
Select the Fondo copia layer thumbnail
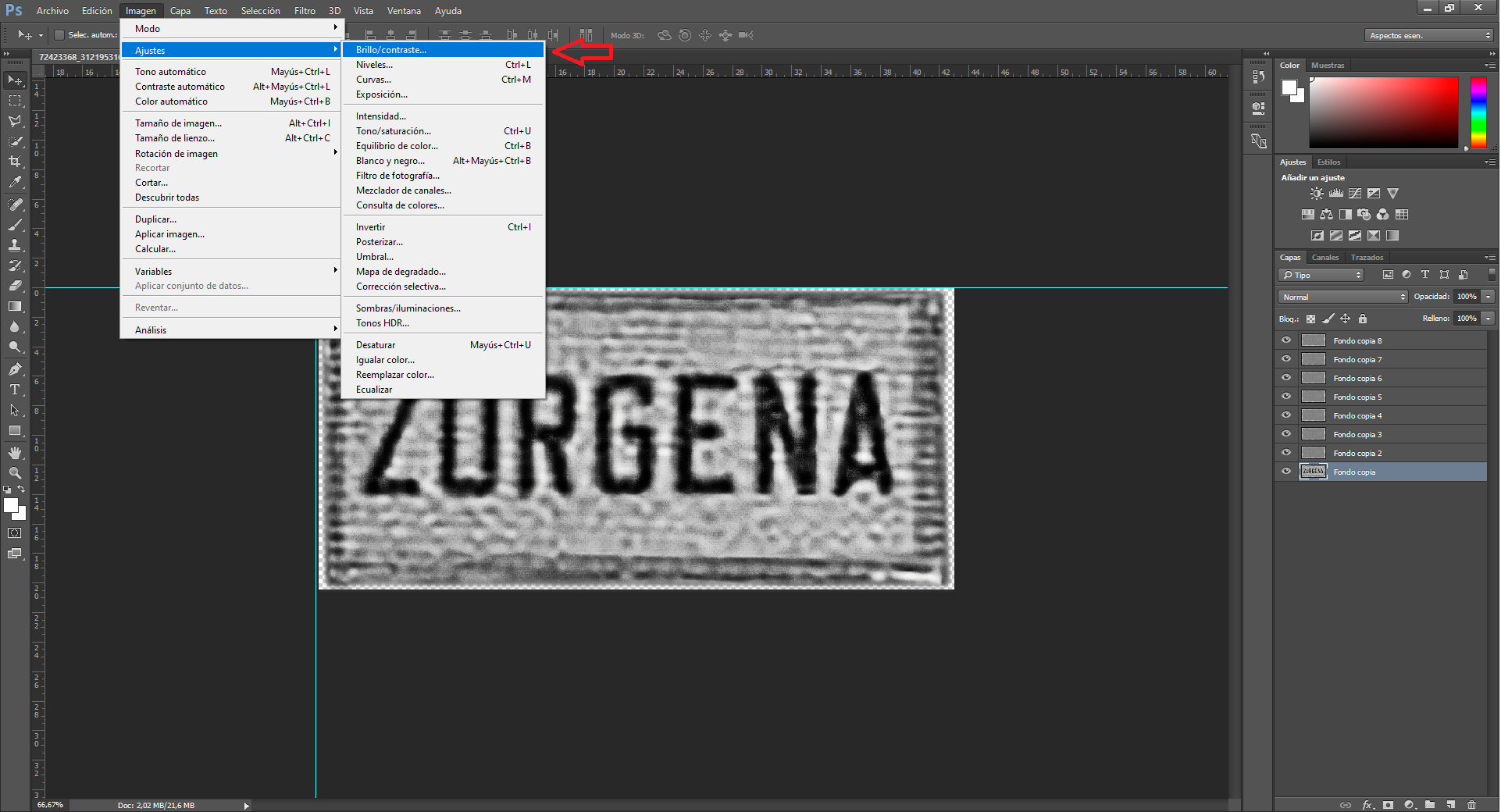(x=1313, y=472)
